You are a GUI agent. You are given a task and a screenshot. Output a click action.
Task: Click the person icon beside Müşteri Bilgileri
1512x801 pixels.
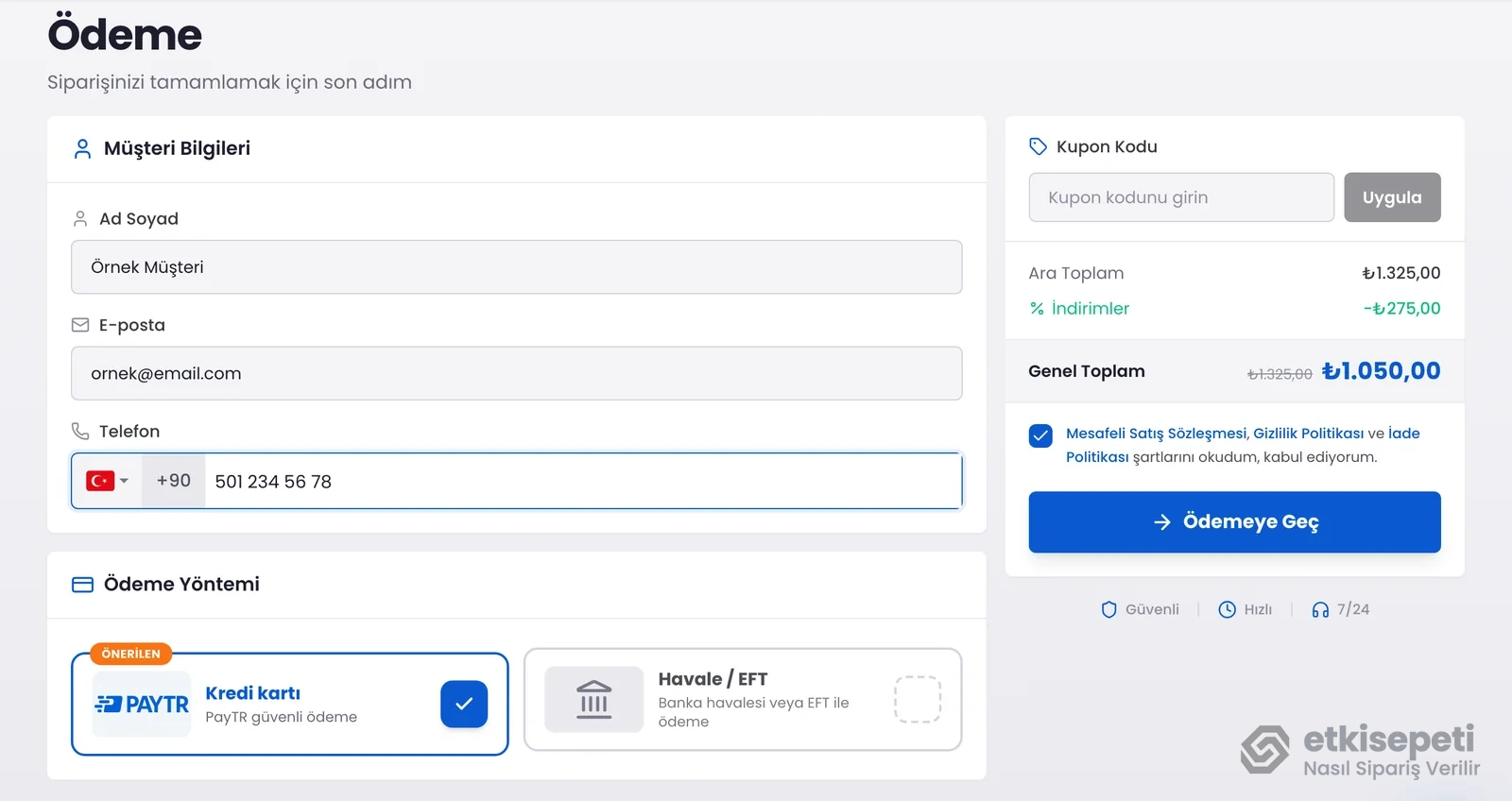coord(82,148)
